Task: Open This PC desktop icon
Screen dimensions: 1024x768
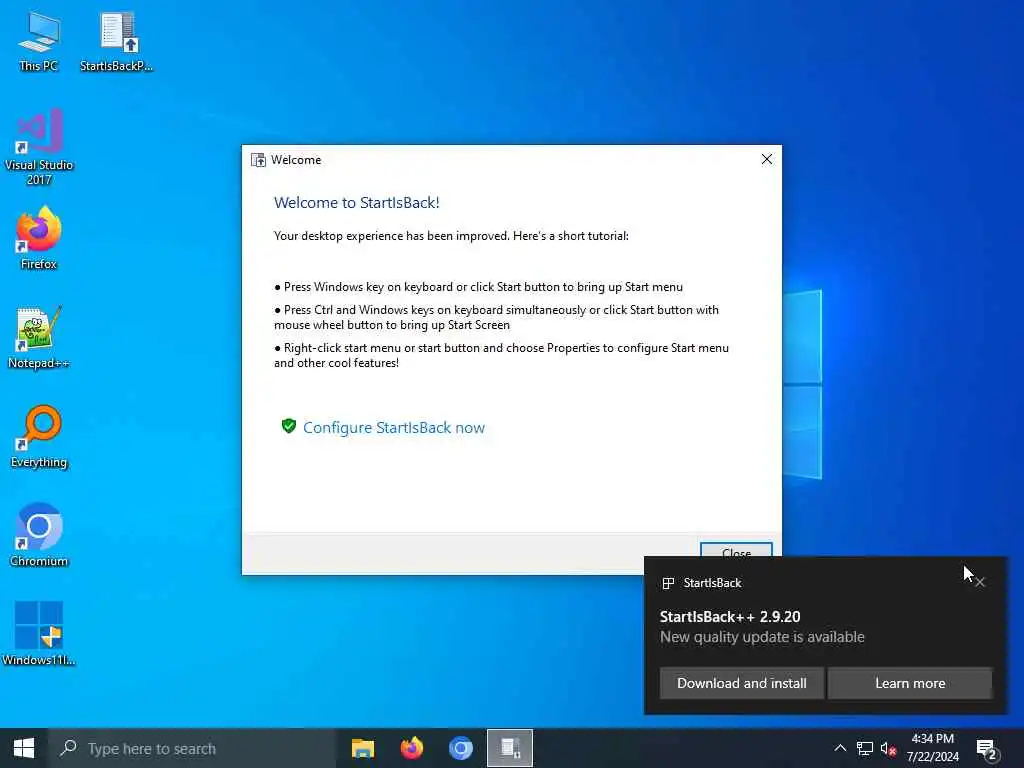Action: pyautogui.click(x=39, y=41)
